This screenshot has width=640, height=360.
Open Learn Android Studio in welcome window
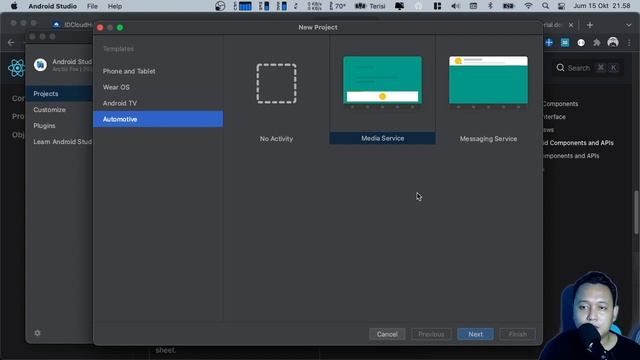click(59, 142)
